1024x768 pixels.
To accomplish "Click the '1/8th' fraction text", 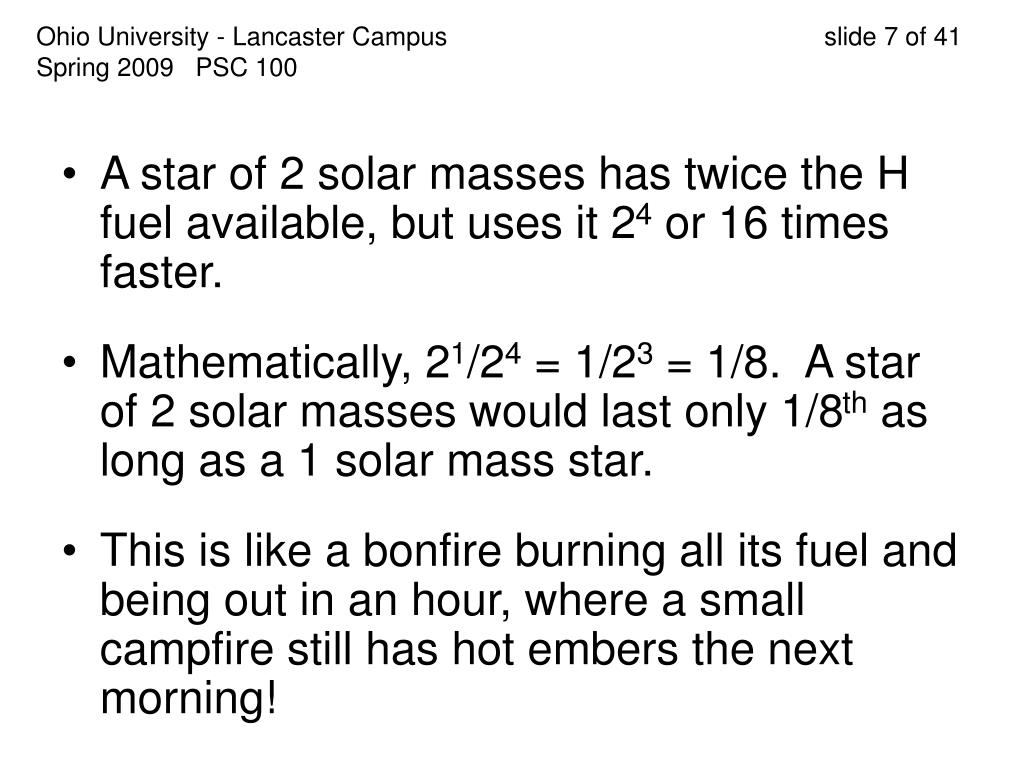I will [824, 412].
